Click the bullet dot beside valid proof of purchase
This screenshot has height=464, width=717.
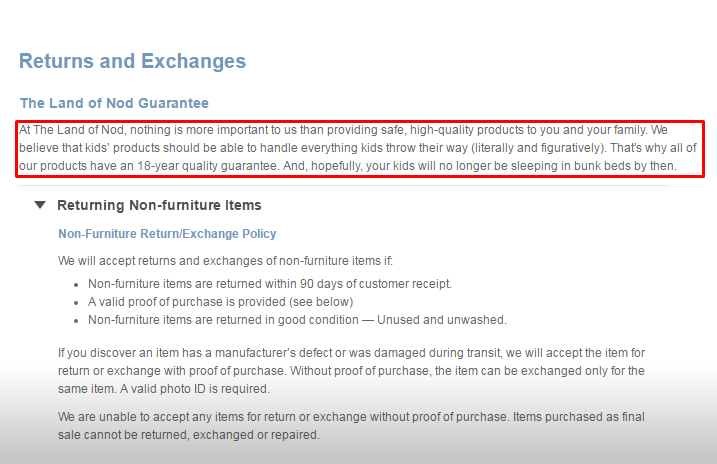tap(76, 303)
